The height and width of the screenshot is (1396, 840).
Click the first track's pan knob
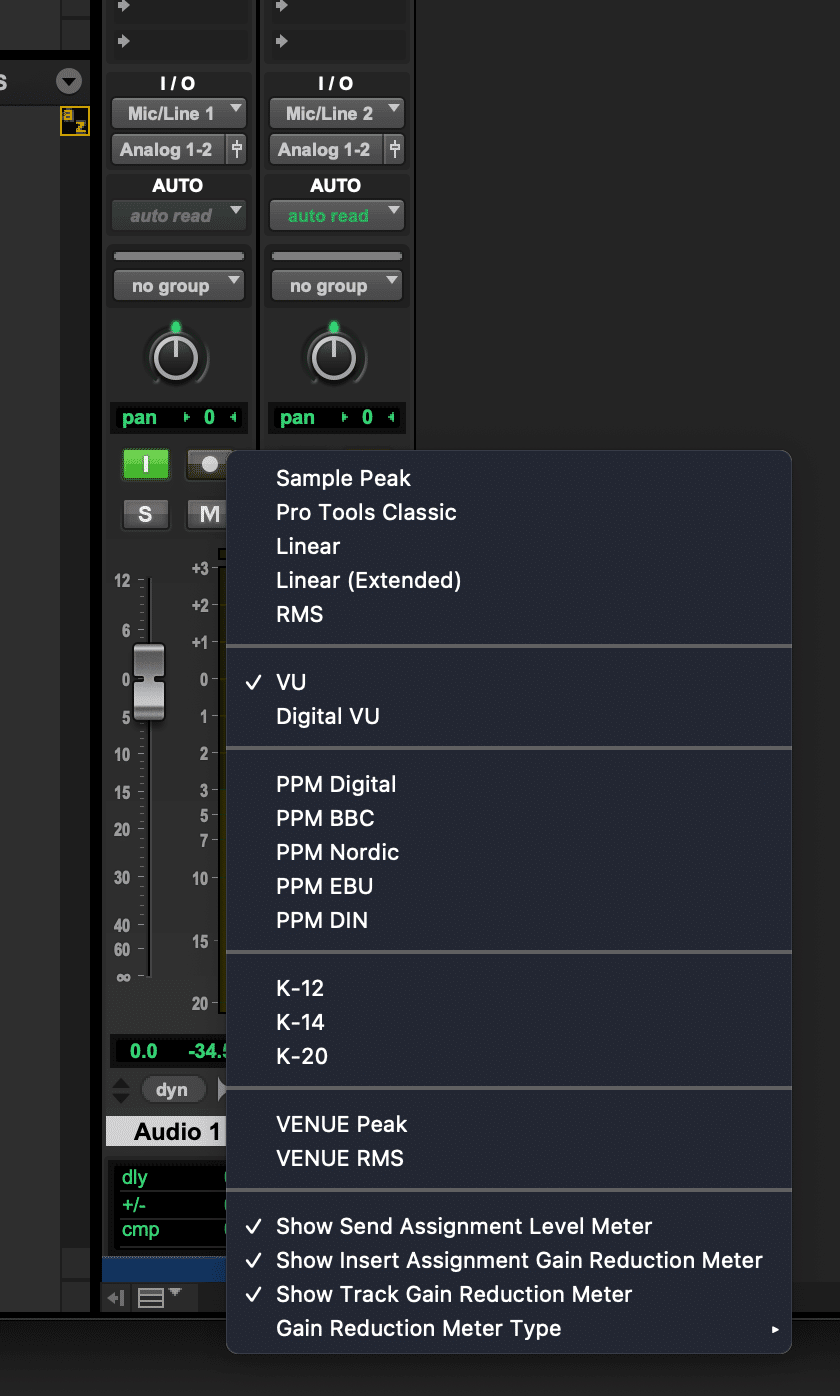point(177,356)
